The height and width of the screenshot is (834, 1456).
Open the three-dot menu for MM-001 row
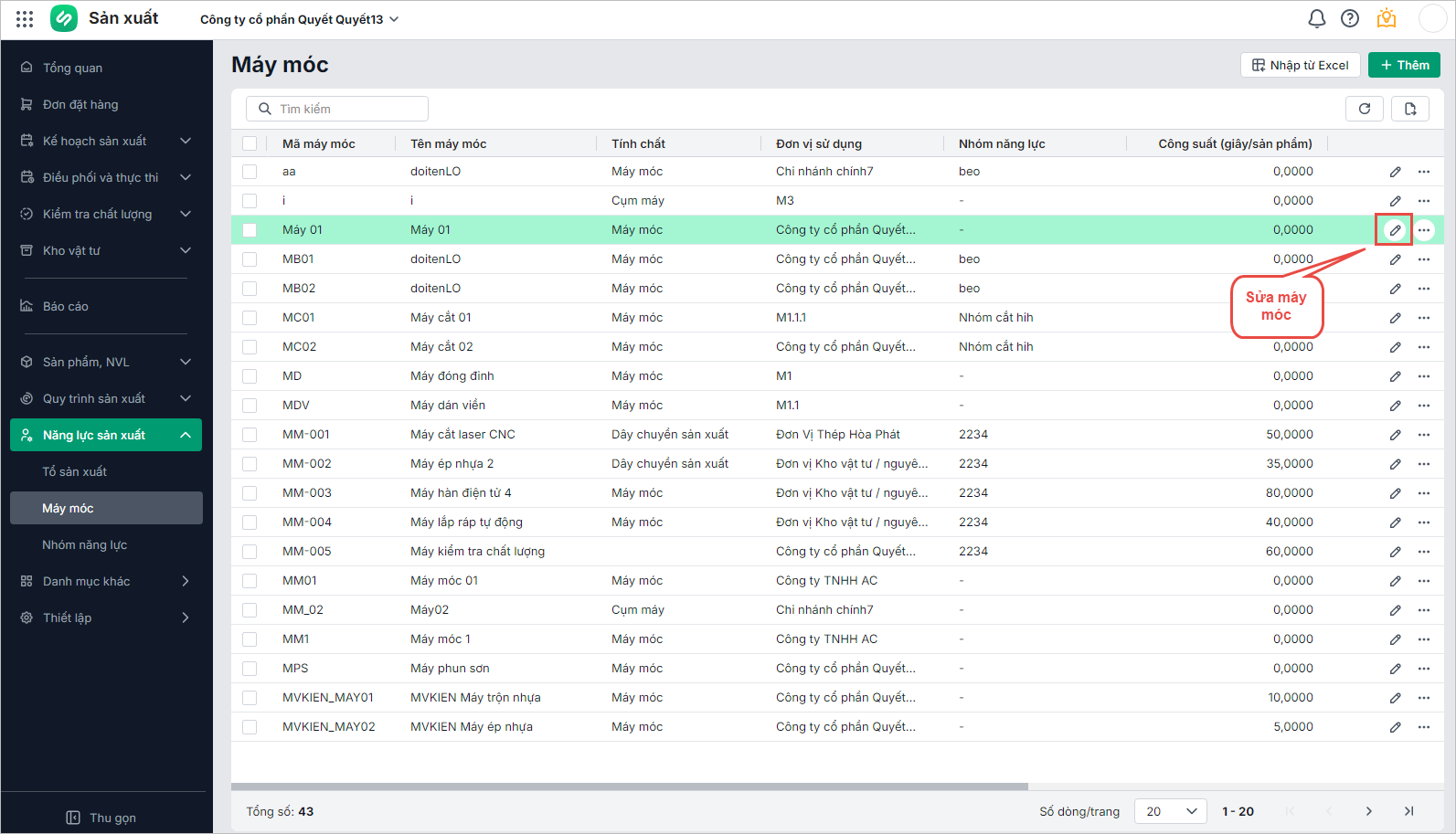click(1424, 435)
